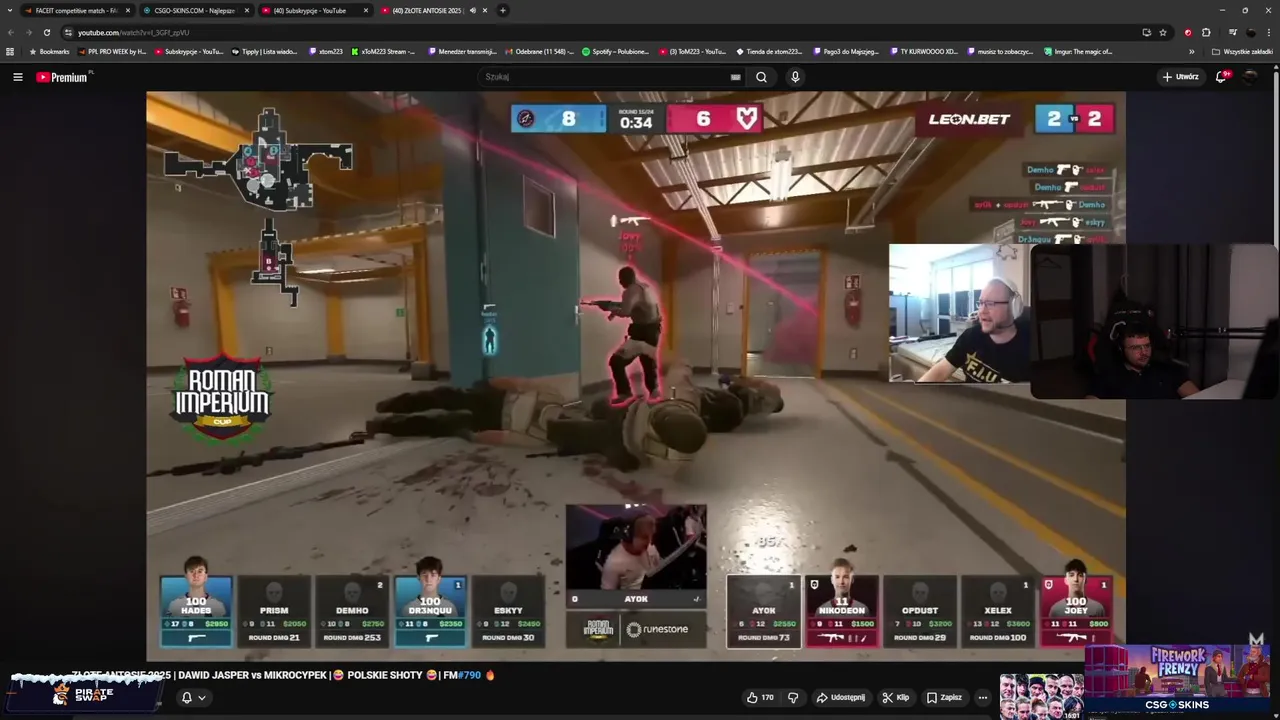Viewport: 1280px width, 720px height.
Task: Open the Pirate Swap channel logo
Action: point(82,693)
